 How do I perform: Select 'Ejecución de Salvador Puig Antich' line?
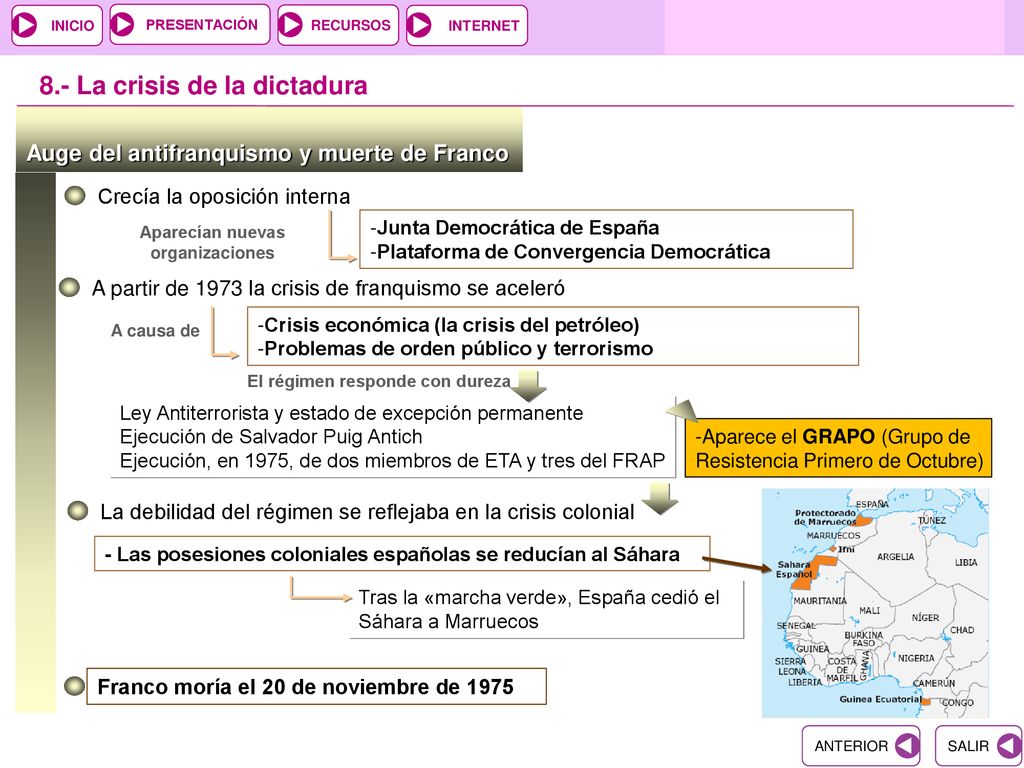point(271,436)
